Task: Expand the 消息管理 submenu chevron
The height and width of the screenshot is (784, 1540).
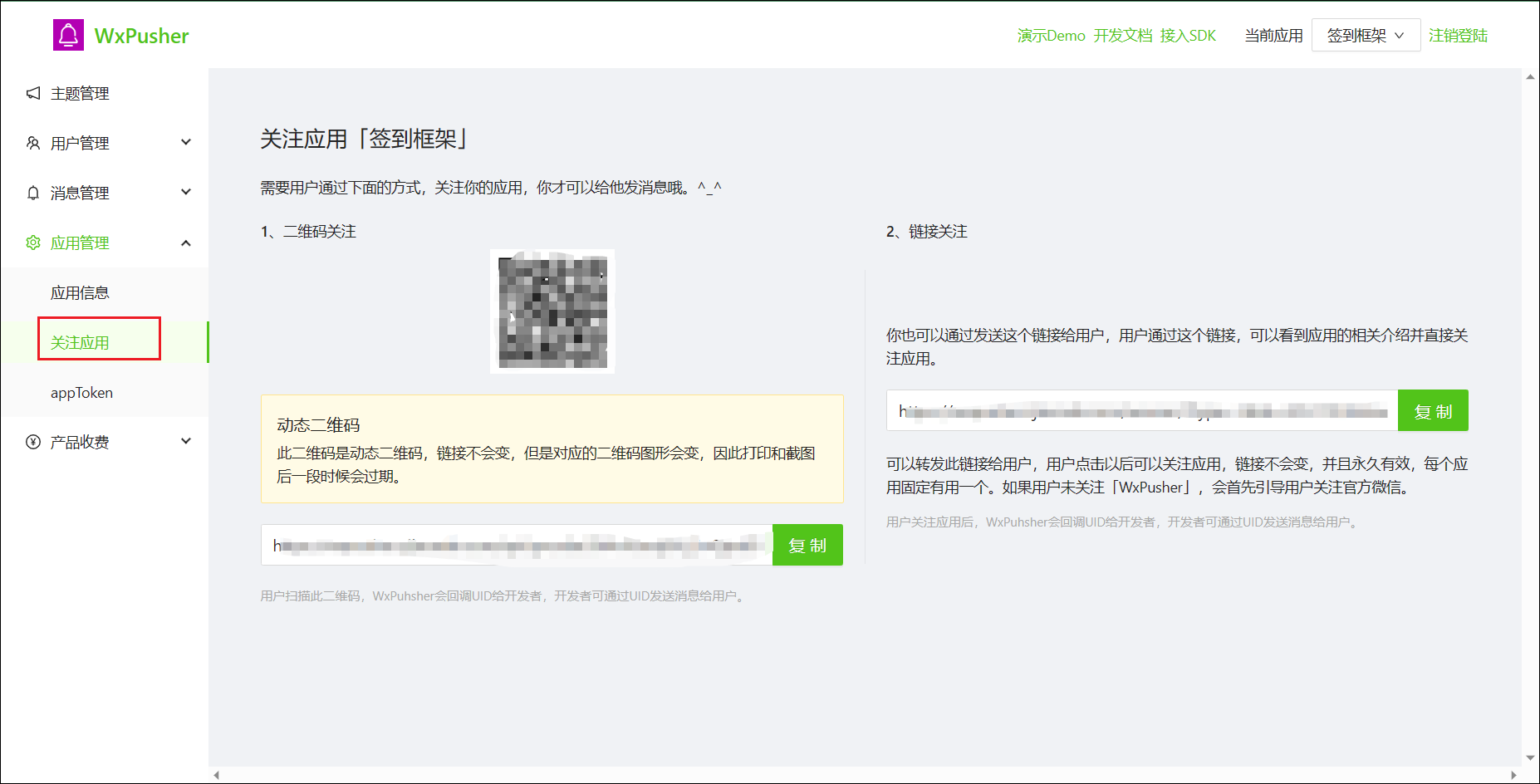Action: [x=186, y=192]
